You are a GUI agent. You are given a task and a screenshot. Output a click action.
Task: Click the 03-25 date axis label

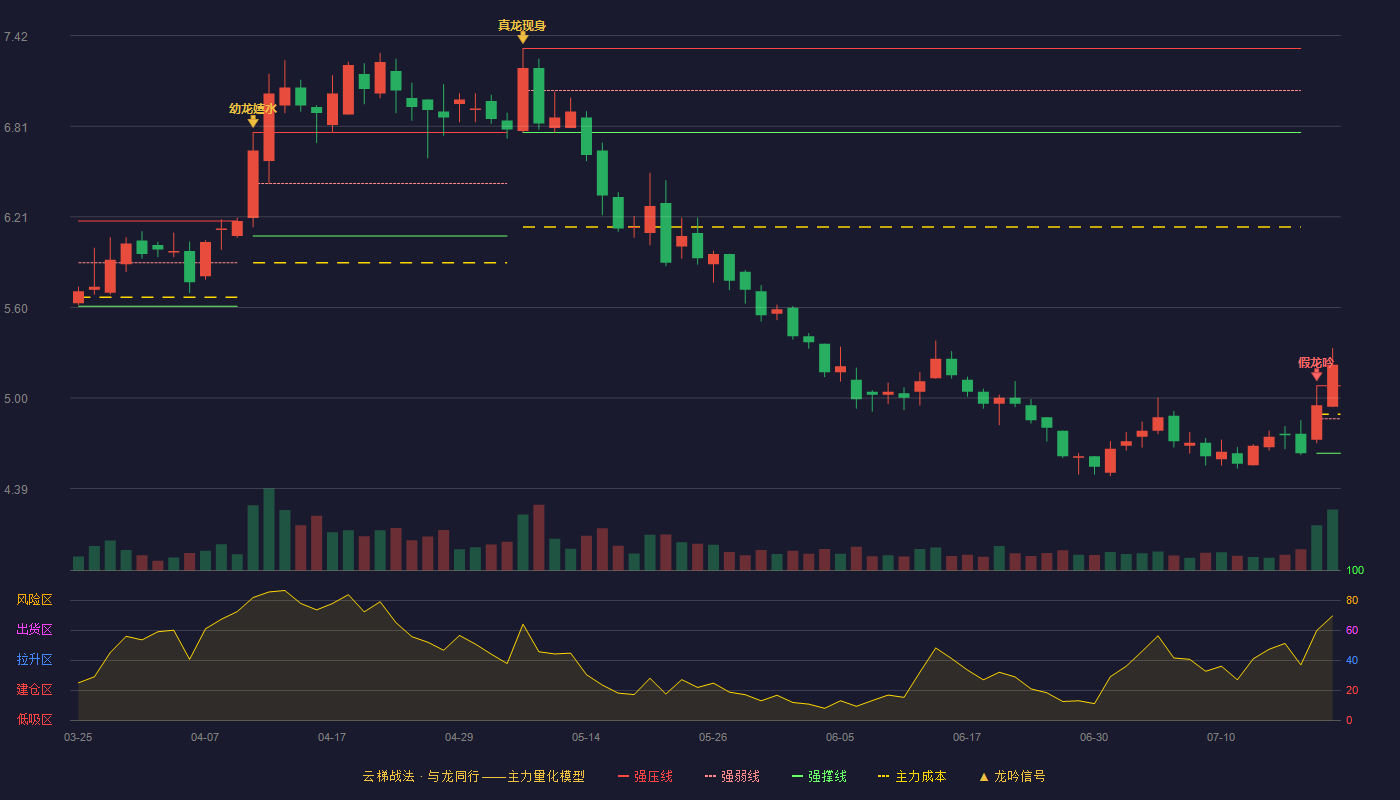click(x=78, y=737)
